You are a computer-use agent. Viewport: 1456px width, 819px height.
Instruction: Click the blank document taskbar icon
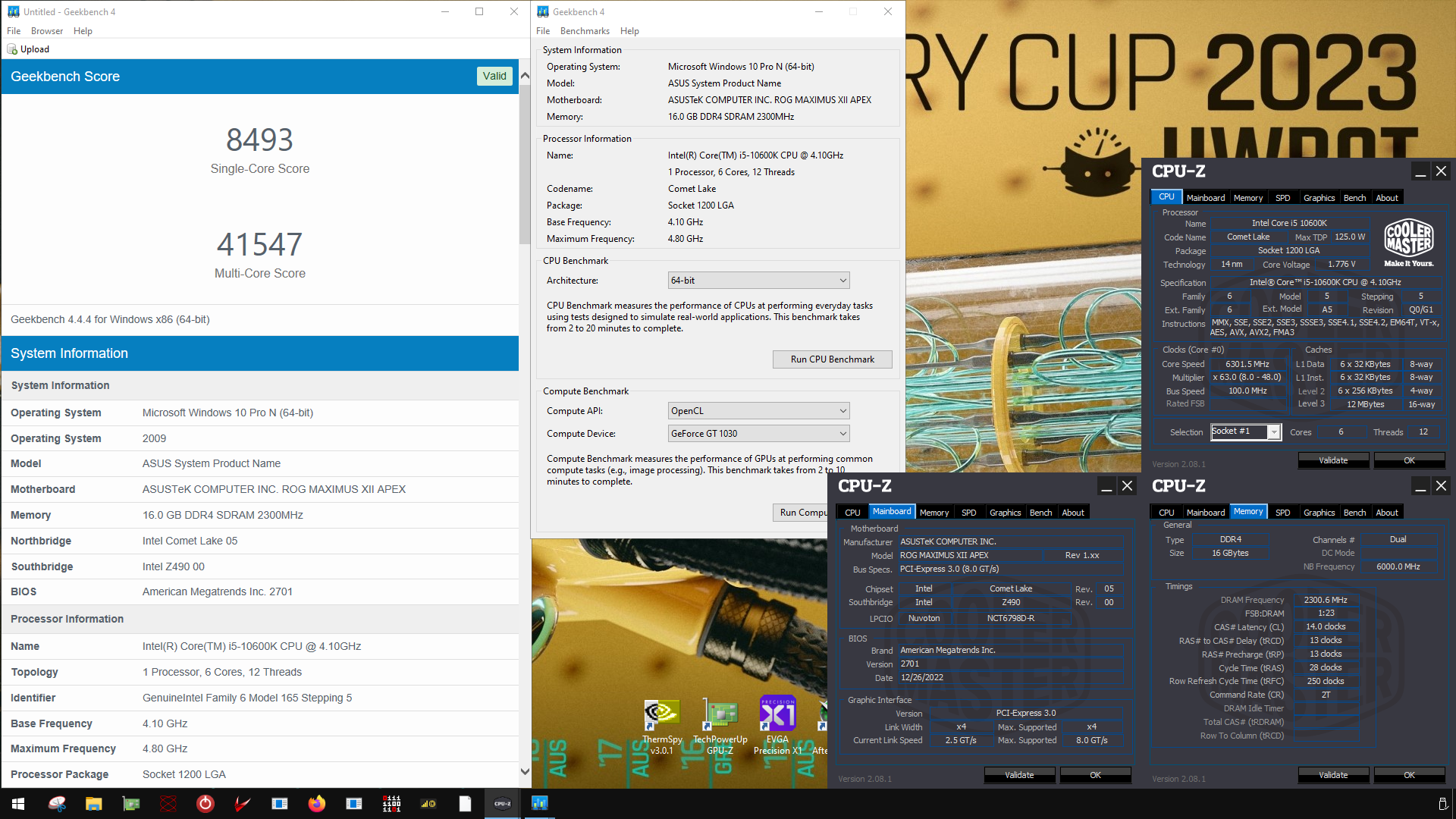coord(465,804)
